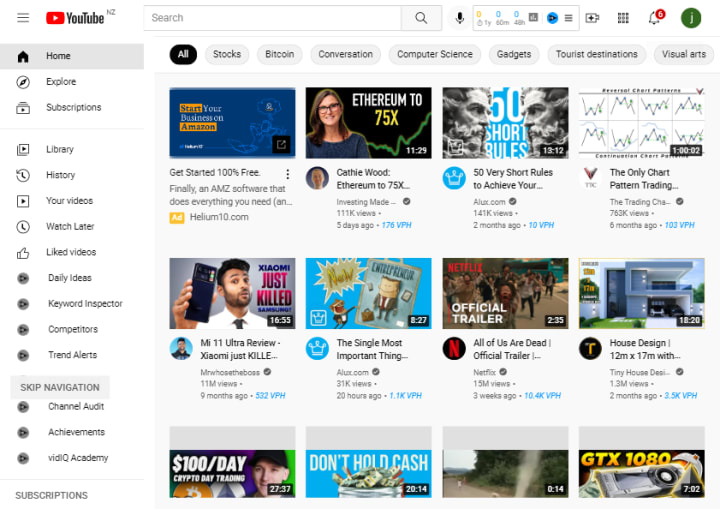
Task: Click the search magnifier button
Action: click(x=421, y=18)
